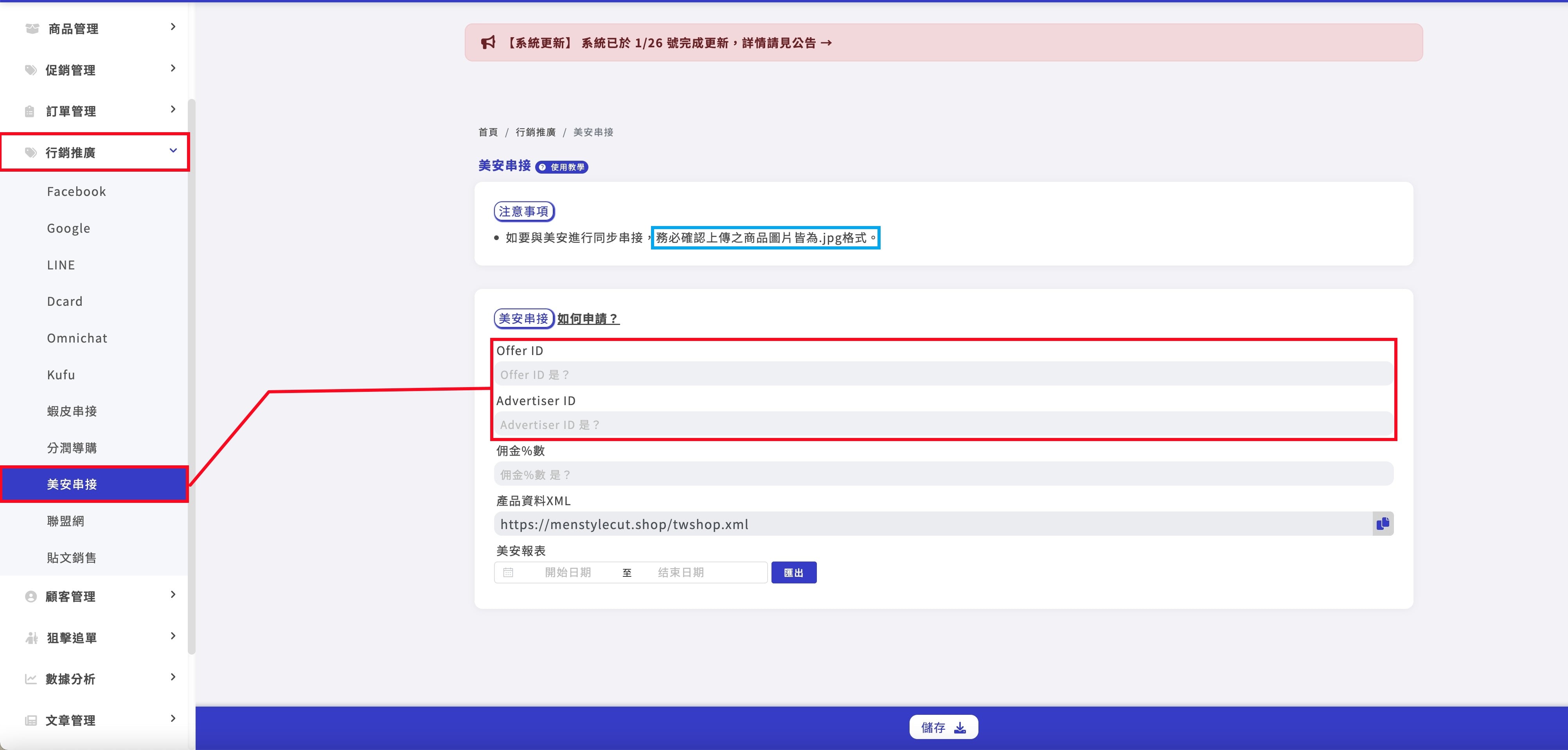Screen dimensions: 1568x750
Task: Open the 如何申請？ link
Action: click(588, 319)
